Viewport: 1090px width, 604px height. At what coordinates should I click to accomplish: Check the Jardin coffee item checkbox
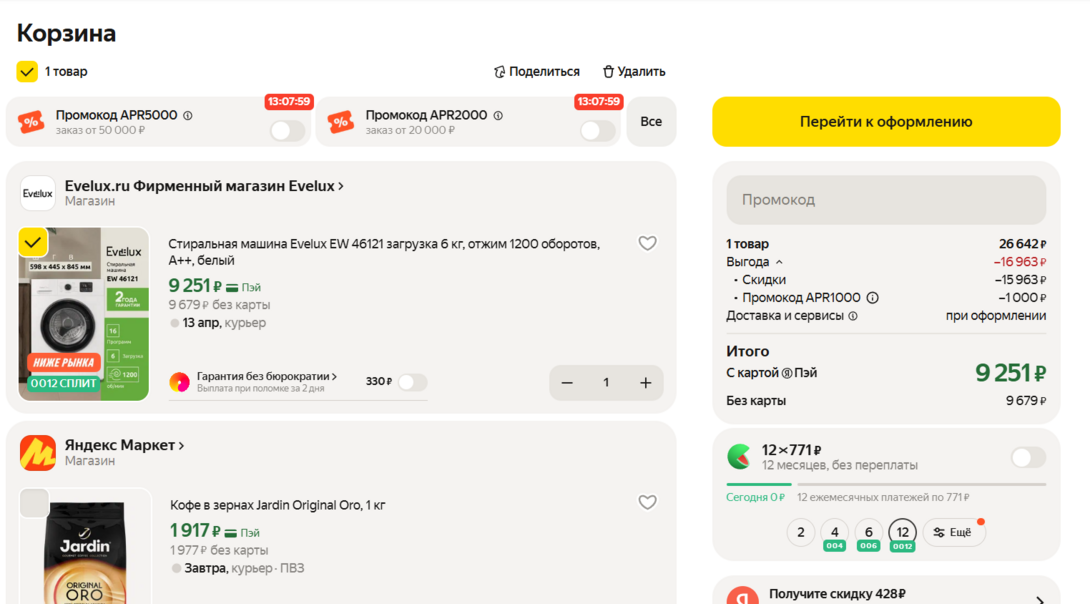coord(33,503)
